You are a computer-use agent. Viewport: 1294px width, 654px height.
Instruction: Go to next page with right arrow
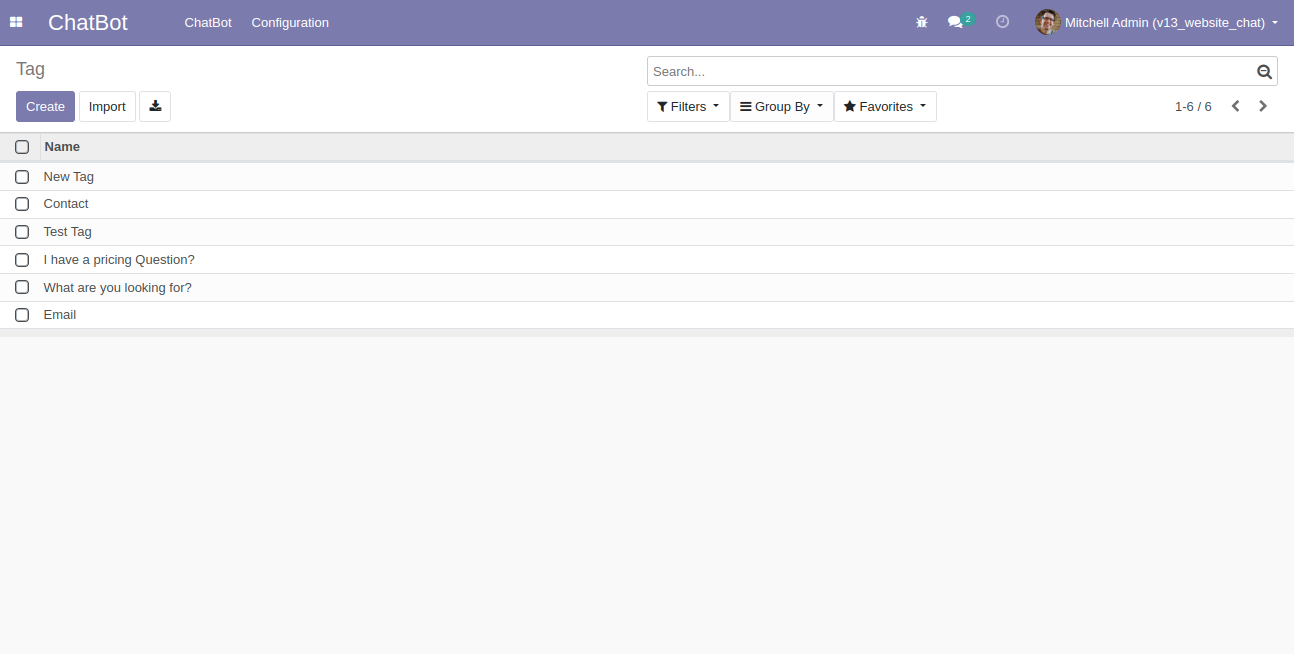1262,105
